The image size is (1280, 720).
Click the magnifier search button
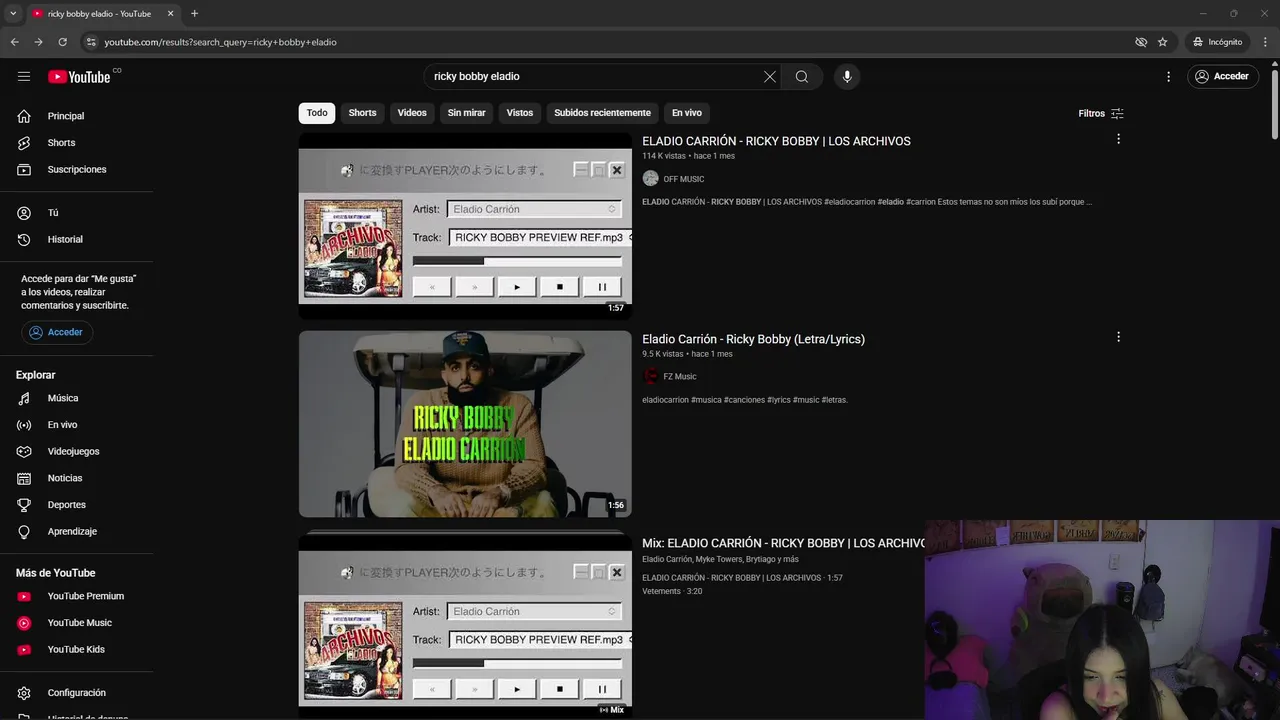[x=802, y=76]
